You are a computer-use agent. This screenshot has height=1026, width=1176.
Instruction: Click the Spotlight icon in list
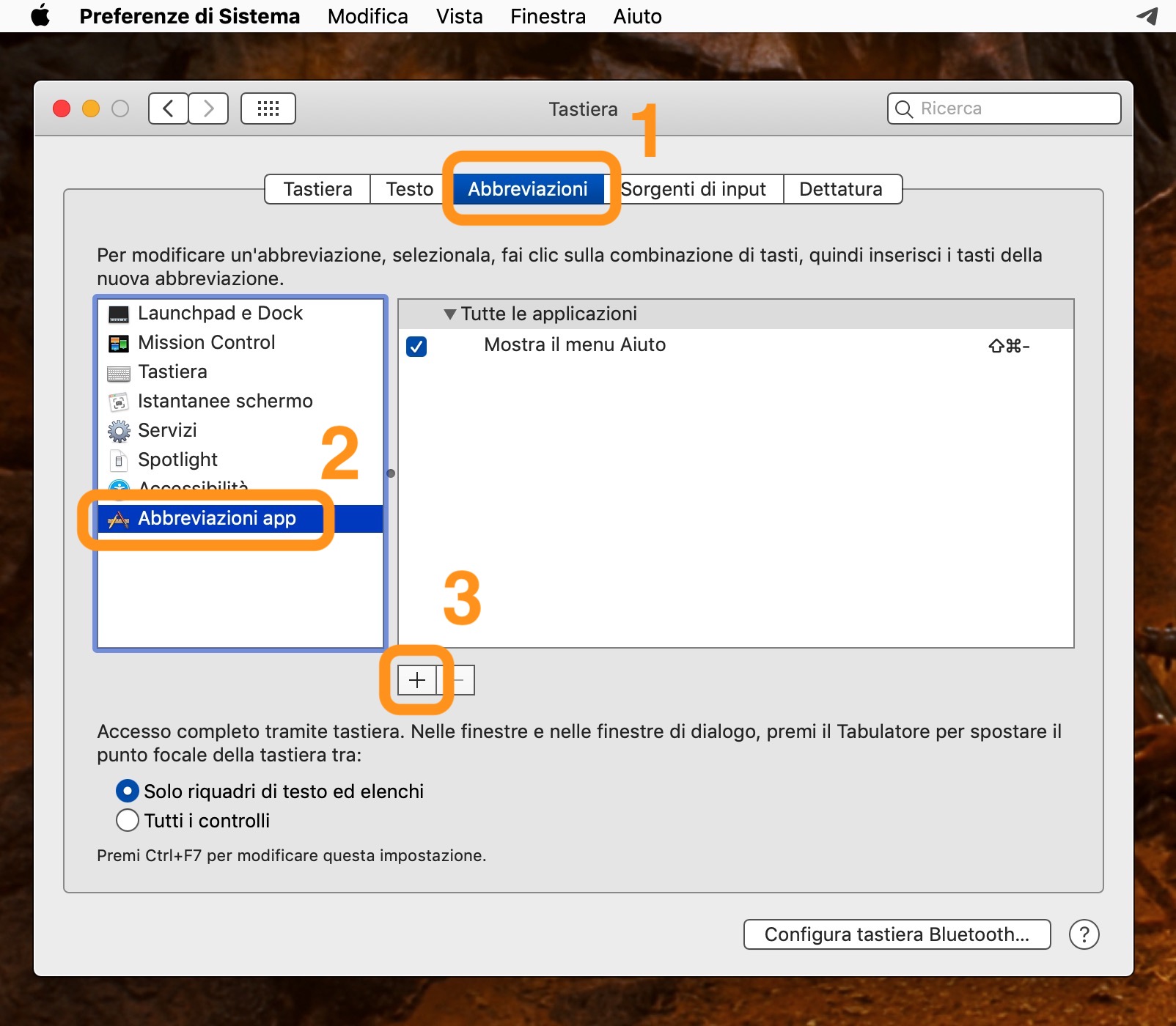119,460
